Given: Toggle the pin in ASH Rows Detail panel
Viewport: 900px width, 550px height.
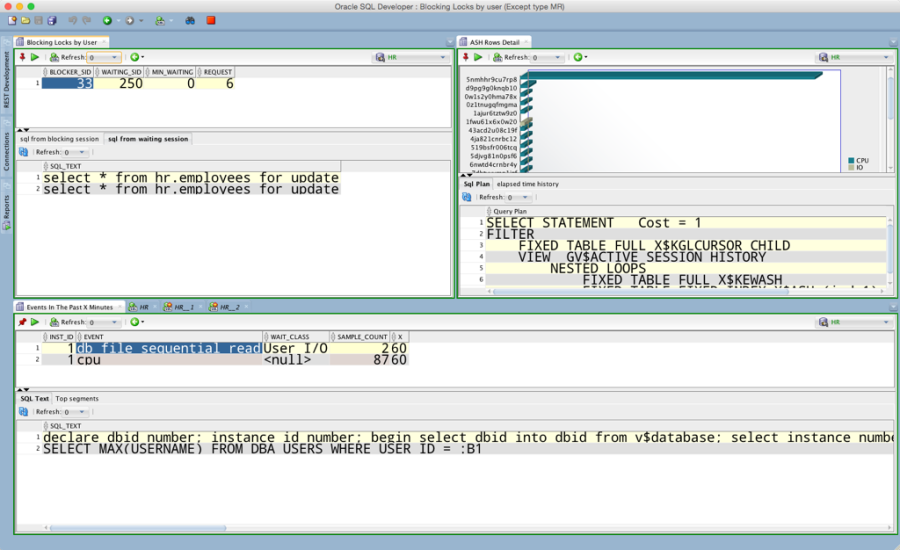Looking at the screenshot, I should pyautogui.click(x=466, y=58).
